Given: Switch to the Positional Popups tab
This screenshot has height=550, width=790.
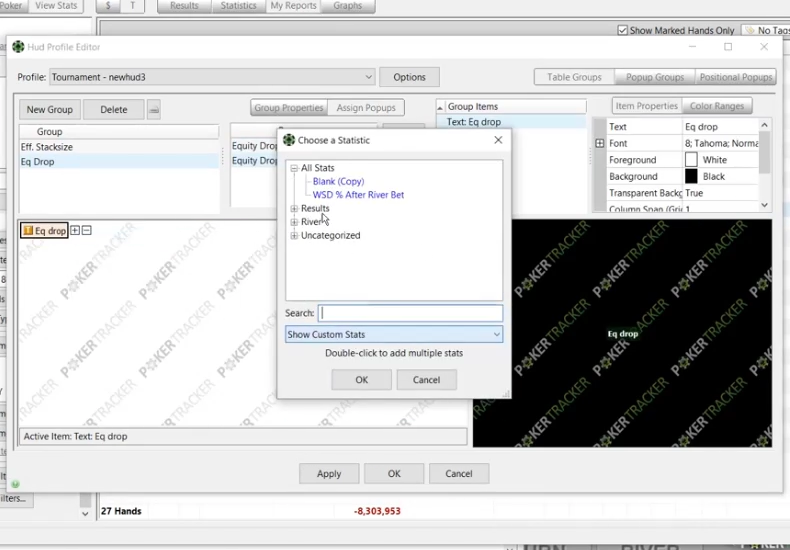Looking at the screenshot, I should (x=736, y=77).
